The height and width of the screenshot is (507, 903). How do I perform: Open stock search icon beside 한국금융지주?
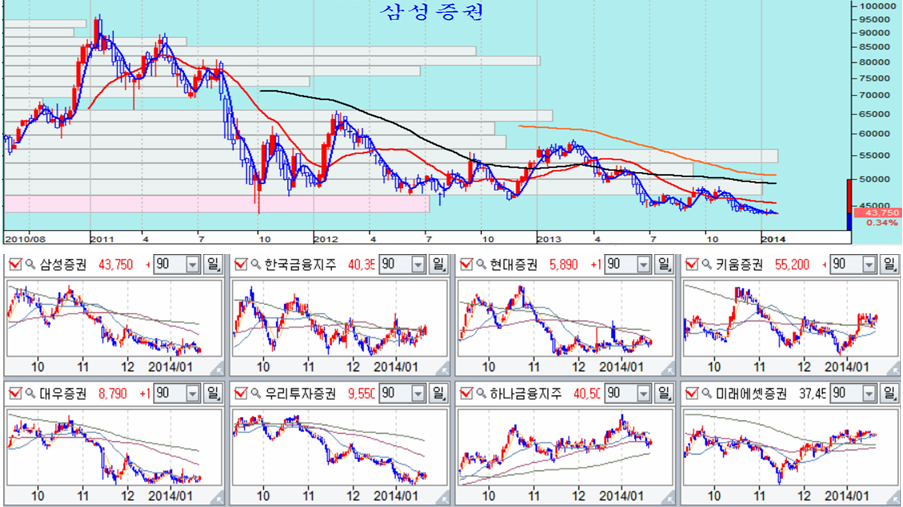tap(256, 264)
